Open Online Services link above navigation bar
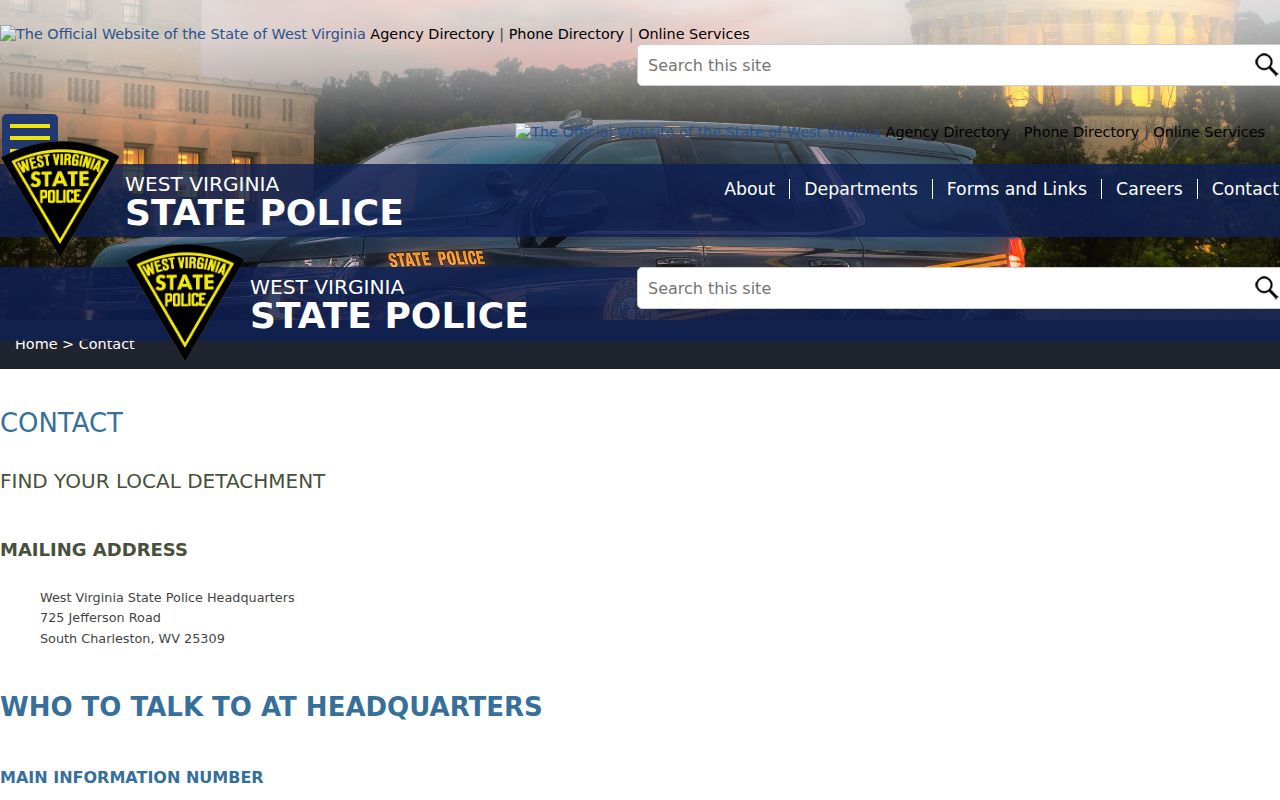Image resolution: width=1280 pixels, height=800 pixels. click(x=1209, y=132)
